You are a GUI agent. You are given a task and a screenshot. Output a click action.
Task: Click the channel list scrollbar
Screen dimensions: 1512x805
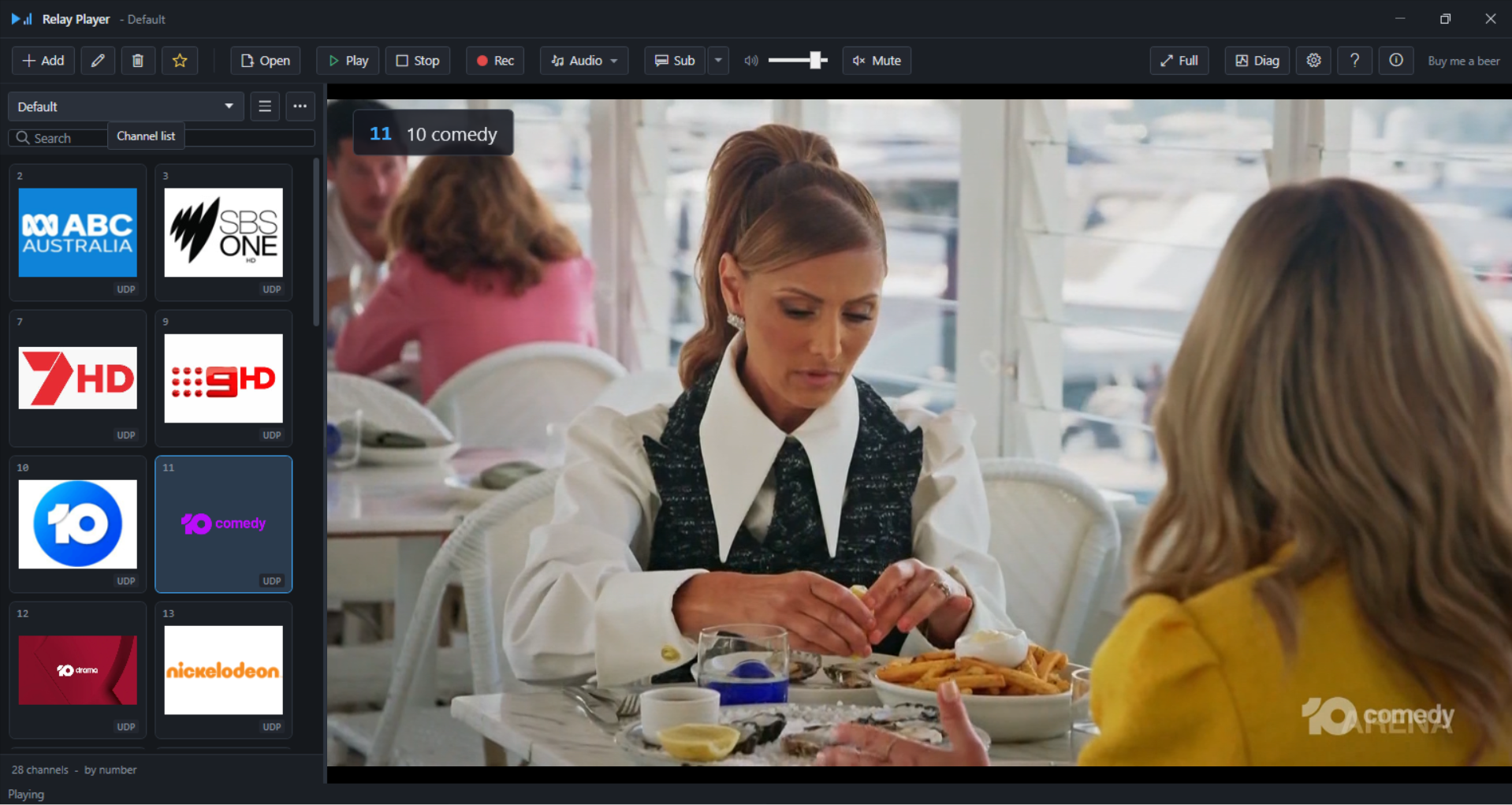pos(316,243)
